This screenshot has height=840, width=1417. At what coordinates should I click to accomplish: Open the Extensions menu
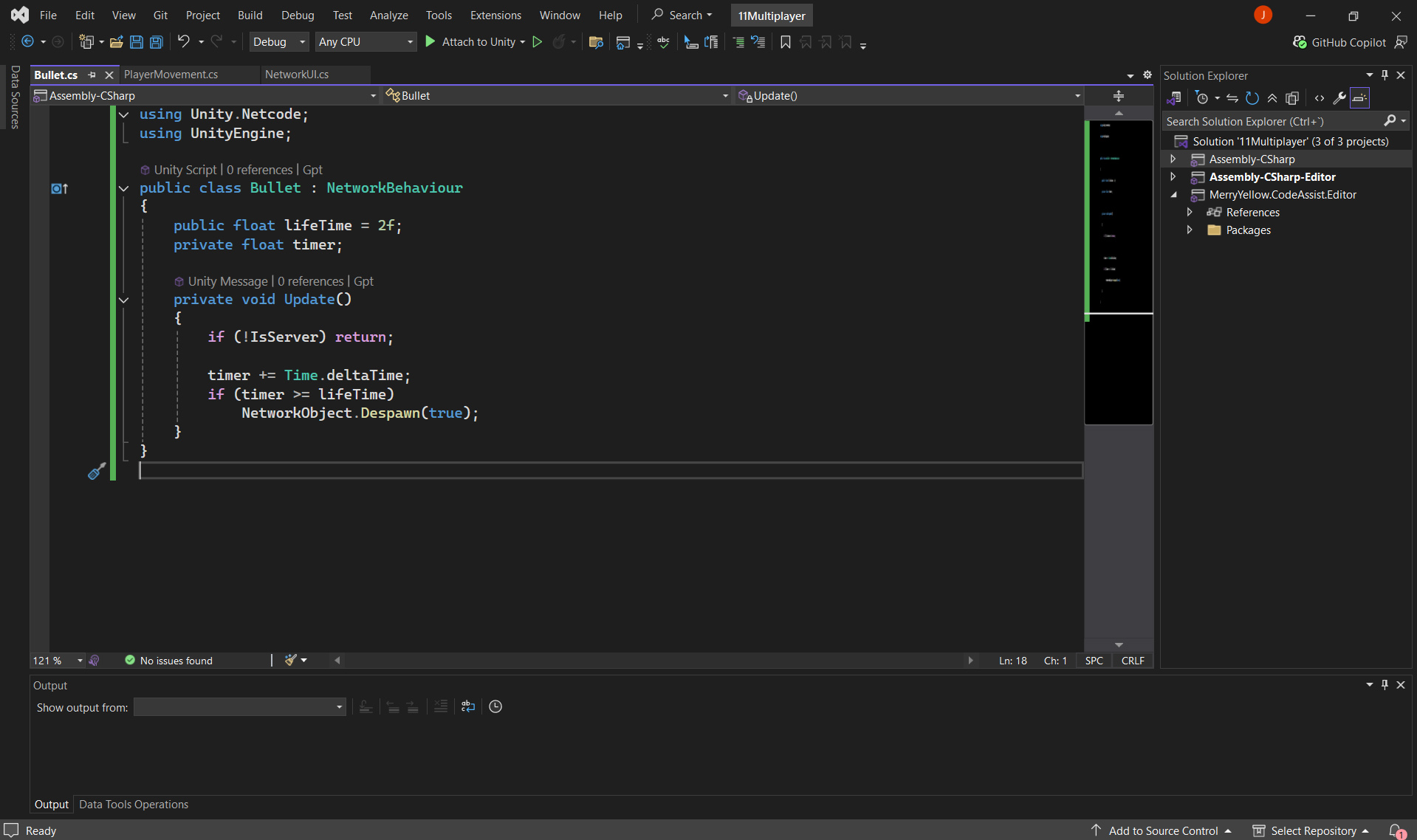495,16
